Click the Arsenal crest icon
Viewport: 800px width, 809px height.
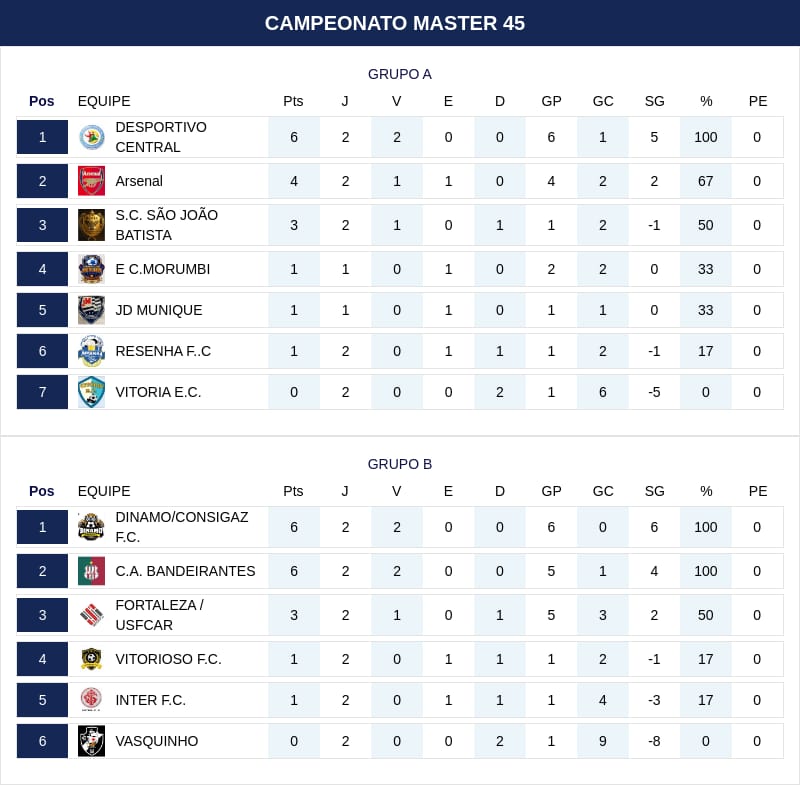(x=91, y=181)
